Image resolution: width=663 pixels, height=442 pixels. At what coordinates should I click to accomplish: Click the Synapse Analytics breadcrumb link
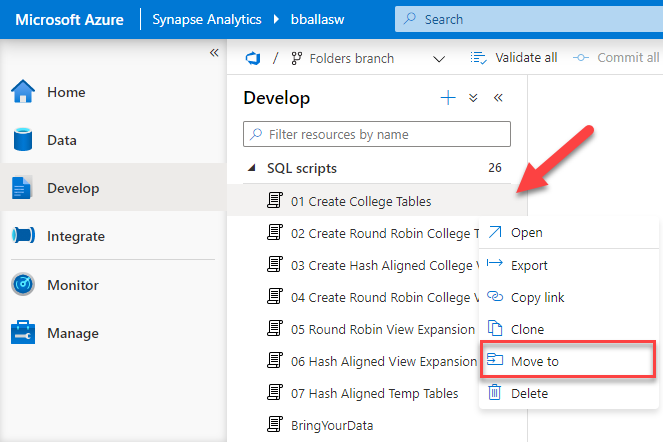coord(209,19)
